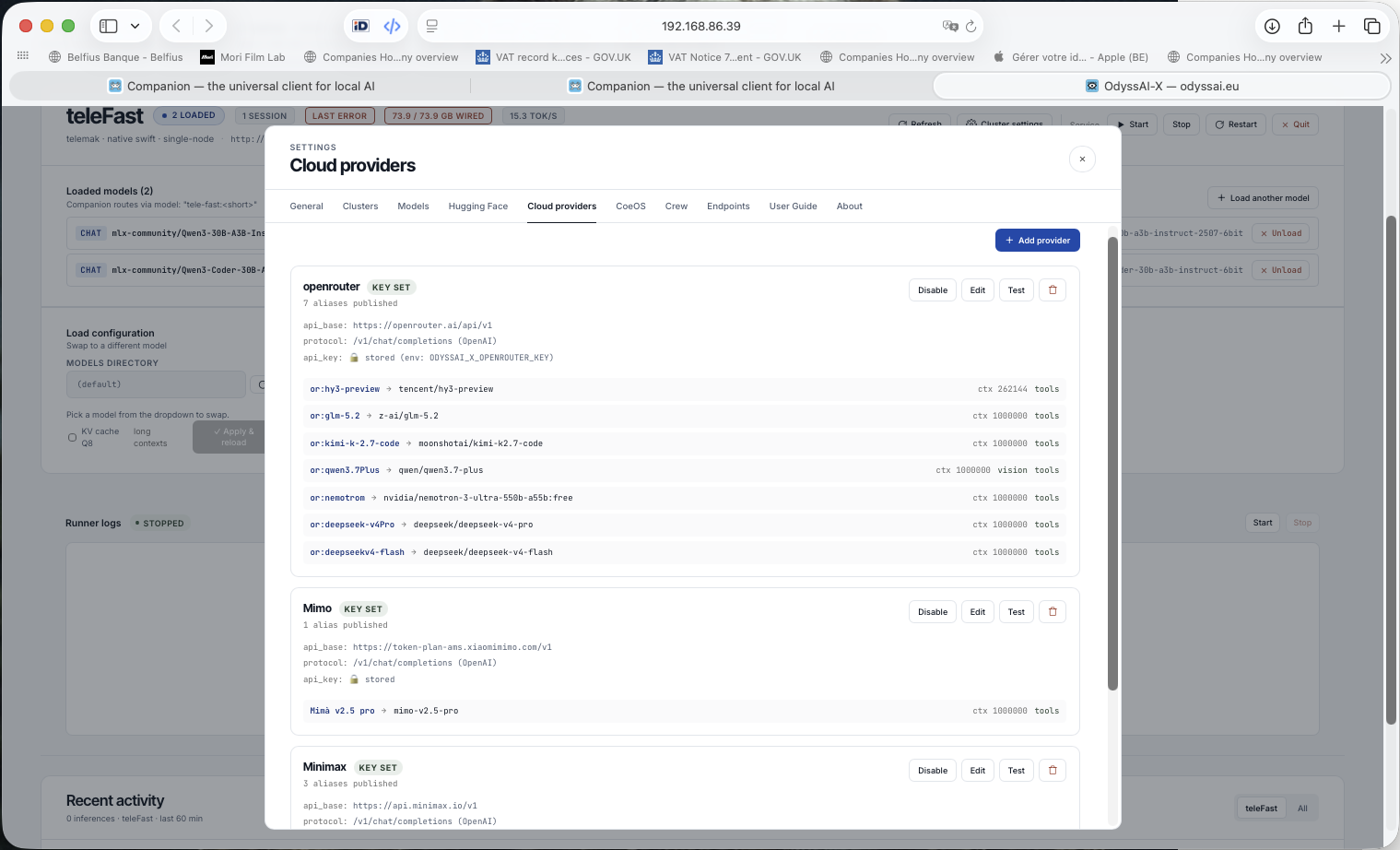
Task: Open the iD extension icon in toolbar
Action: pyautogui.click(x=360, y=26)
